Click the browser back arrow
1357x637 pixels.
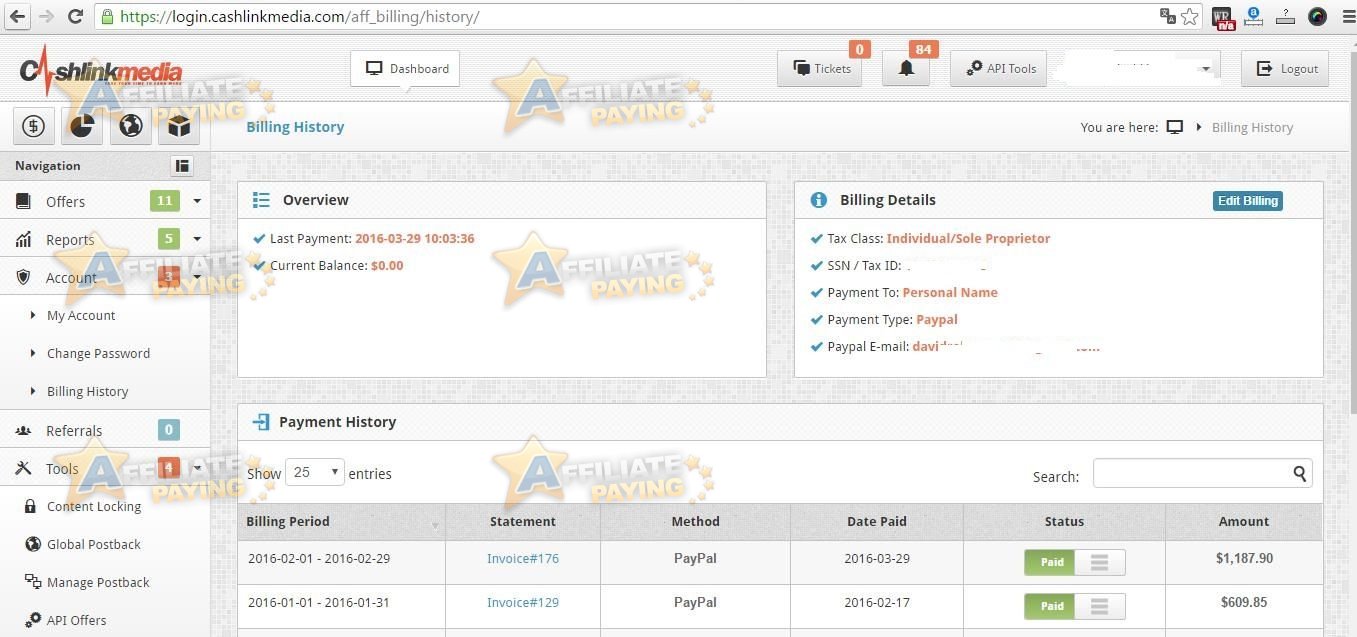(17, 16)
